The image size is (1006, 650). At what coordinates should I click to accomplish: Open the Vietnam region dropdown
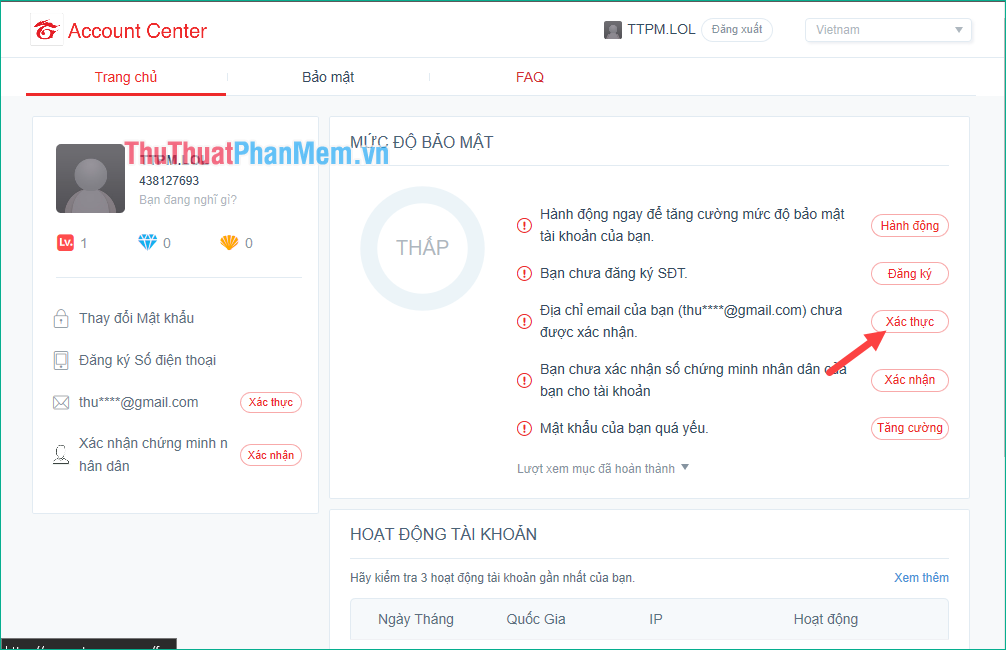[x=888, y=30]
